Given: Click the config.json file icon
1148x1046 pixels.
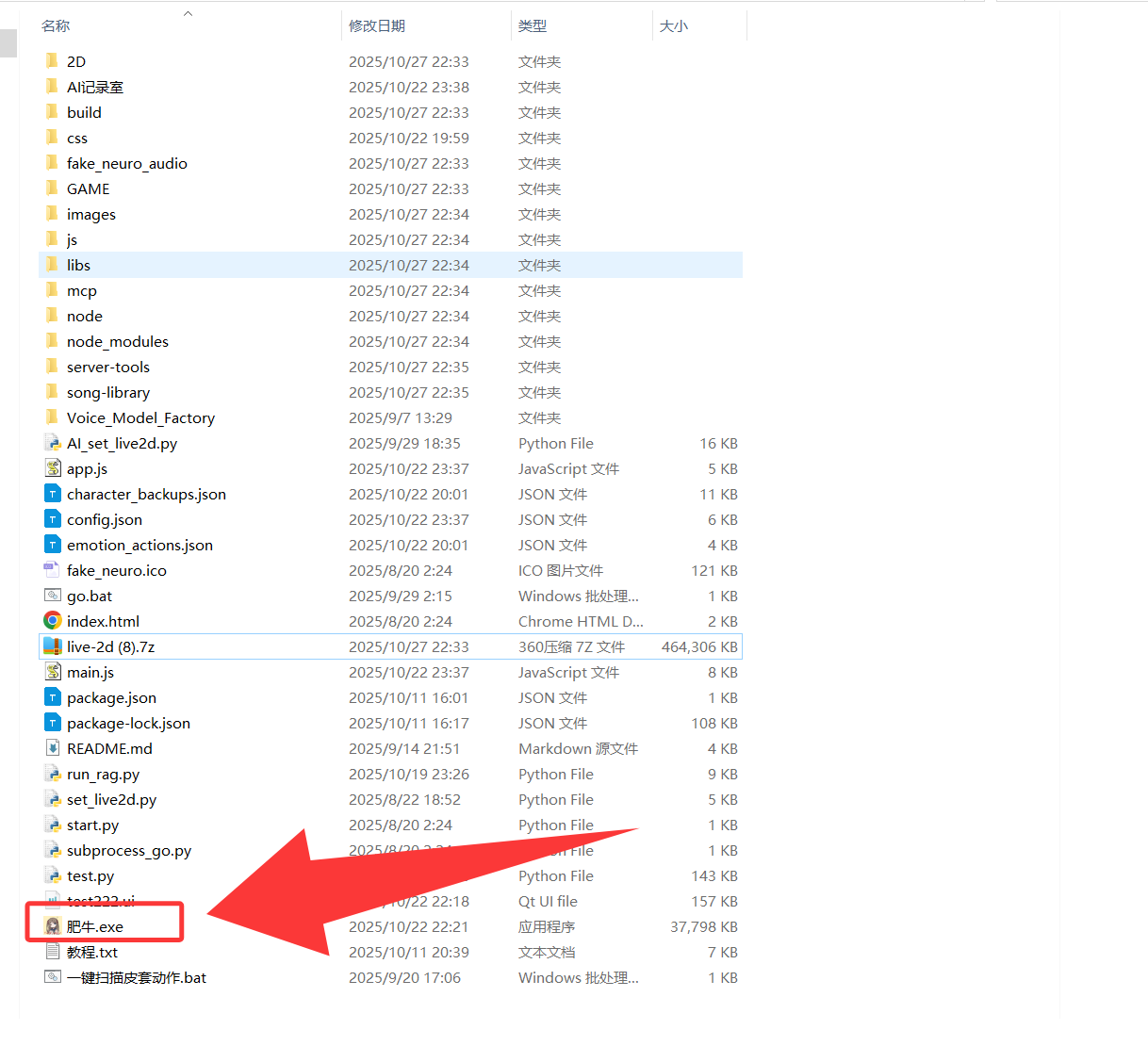Looking at the screenshot, I should coord(53,519).
